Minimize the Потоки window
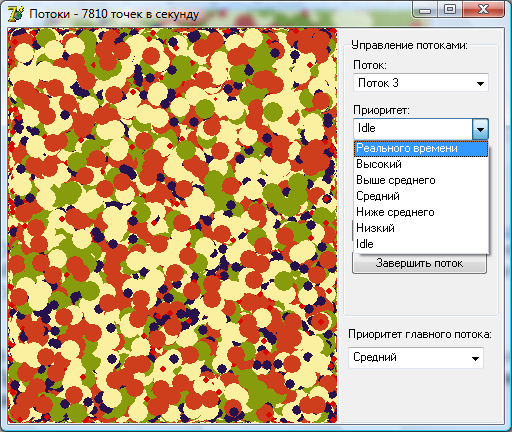 click(424, 10)
